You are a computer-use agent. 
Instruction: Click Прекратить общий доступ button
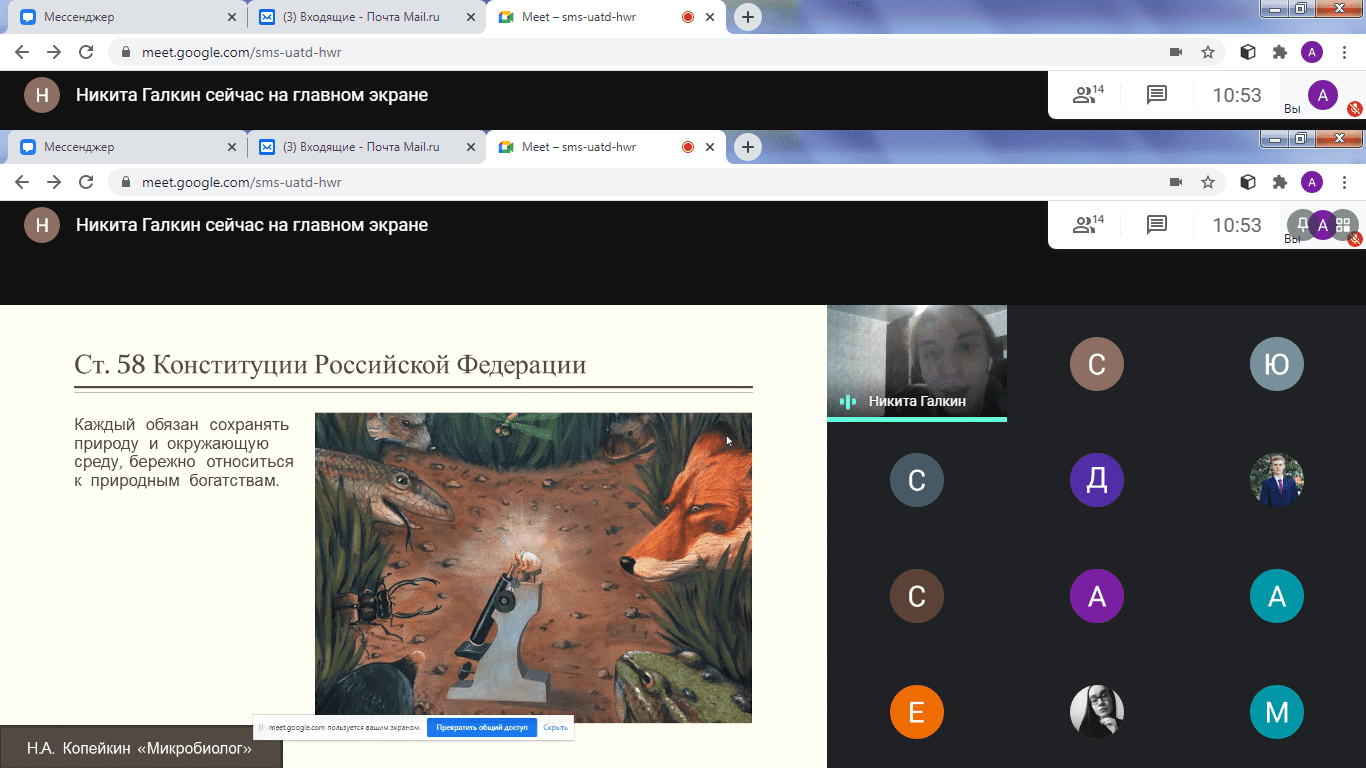[x=482, y=727]
